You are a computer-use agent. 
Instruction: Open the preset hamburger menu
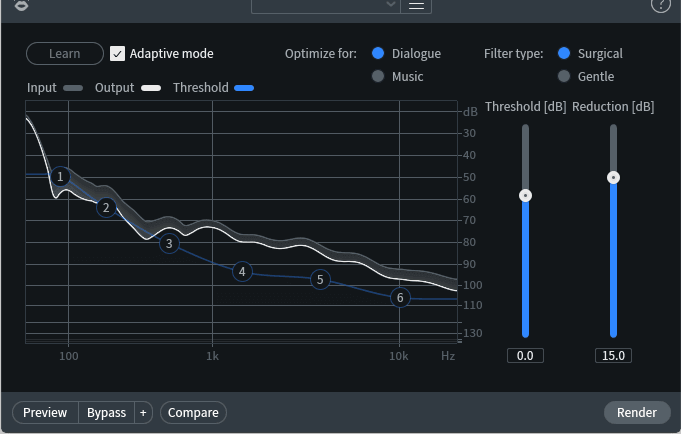(x=416, y=6)
